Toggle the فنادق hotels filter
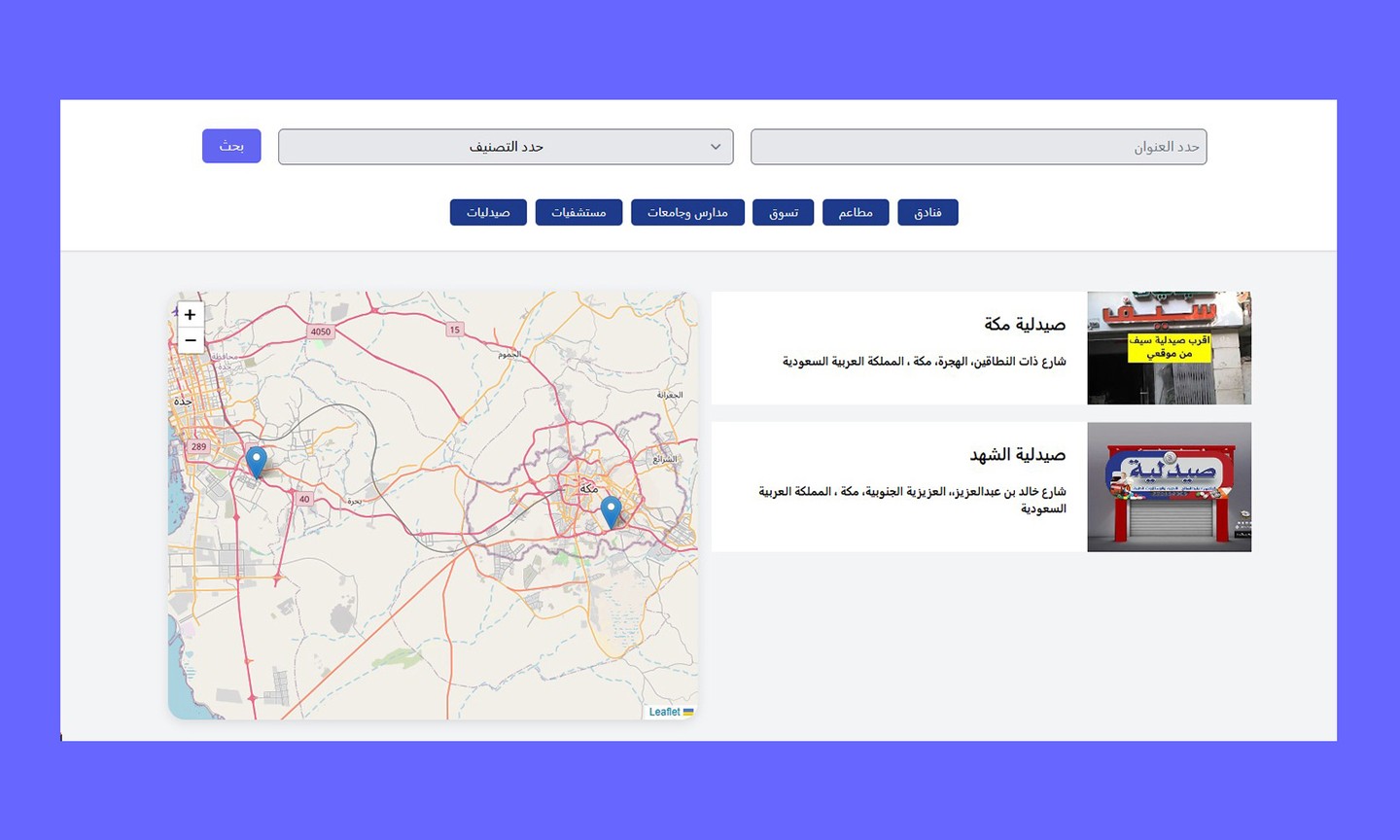The image size is (1400, 840). [x=927, y=212]
